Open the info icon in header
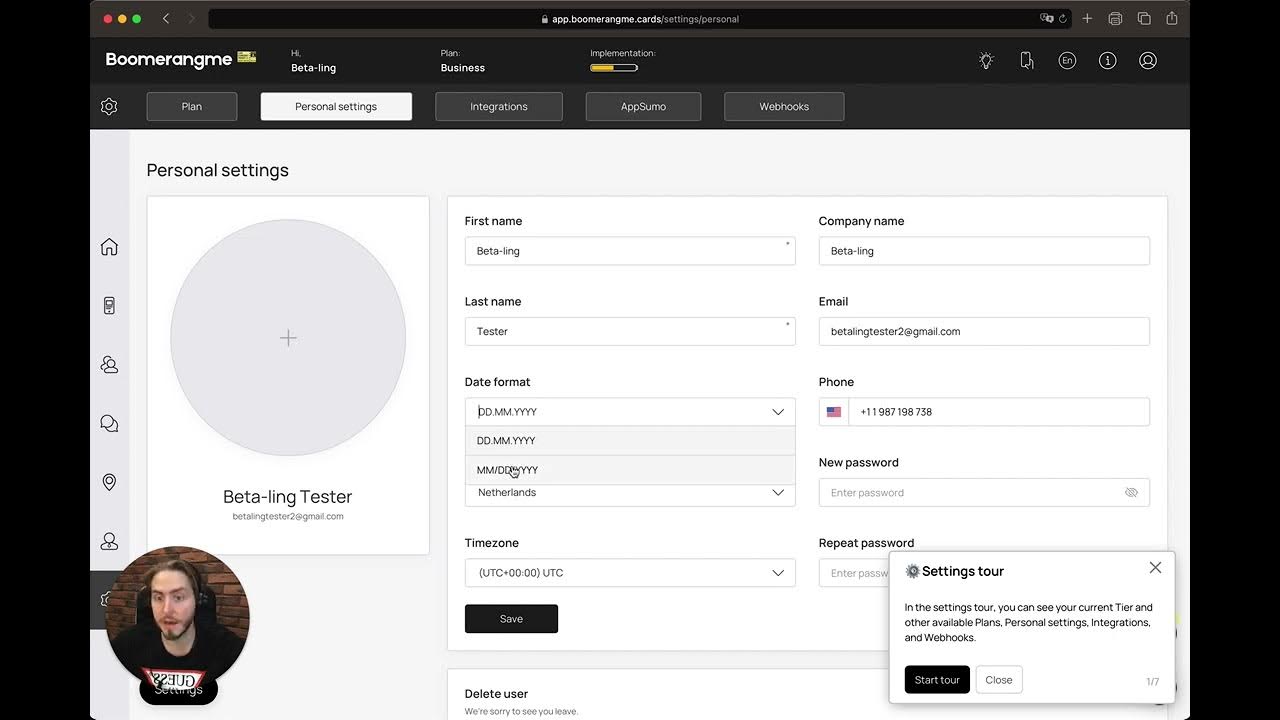 pos(1107,61)
